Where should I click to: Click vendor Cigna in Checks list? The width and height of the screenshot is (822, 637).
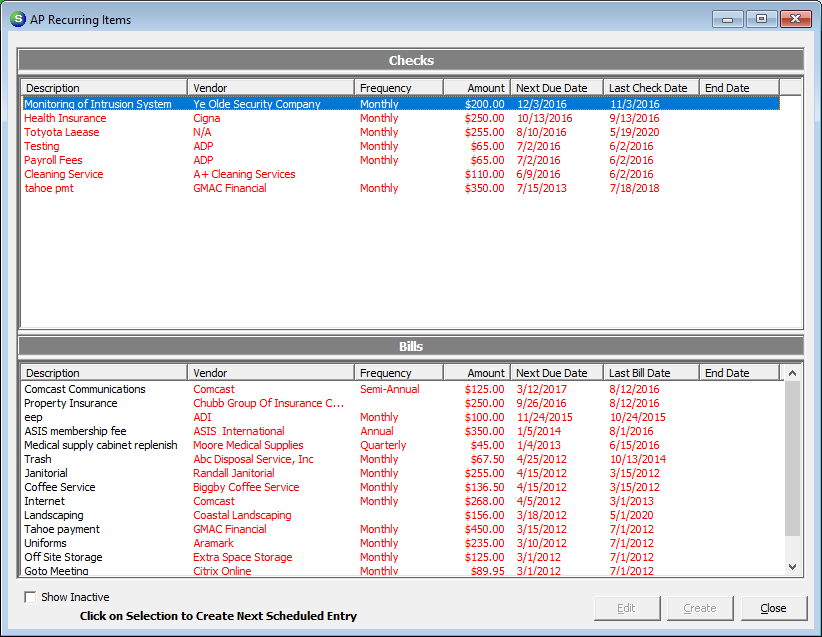click(x=207, y=118)
